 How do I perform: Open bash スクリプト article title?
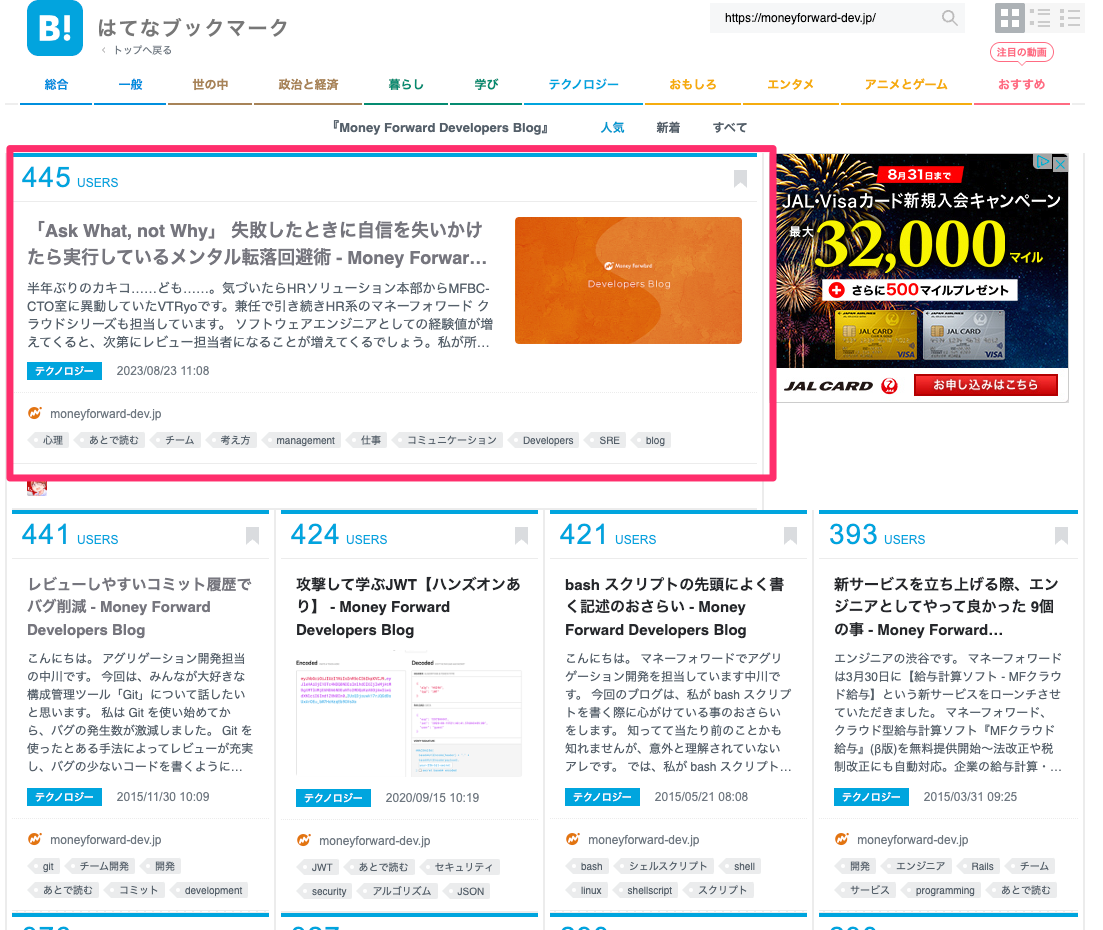[675, 606]
